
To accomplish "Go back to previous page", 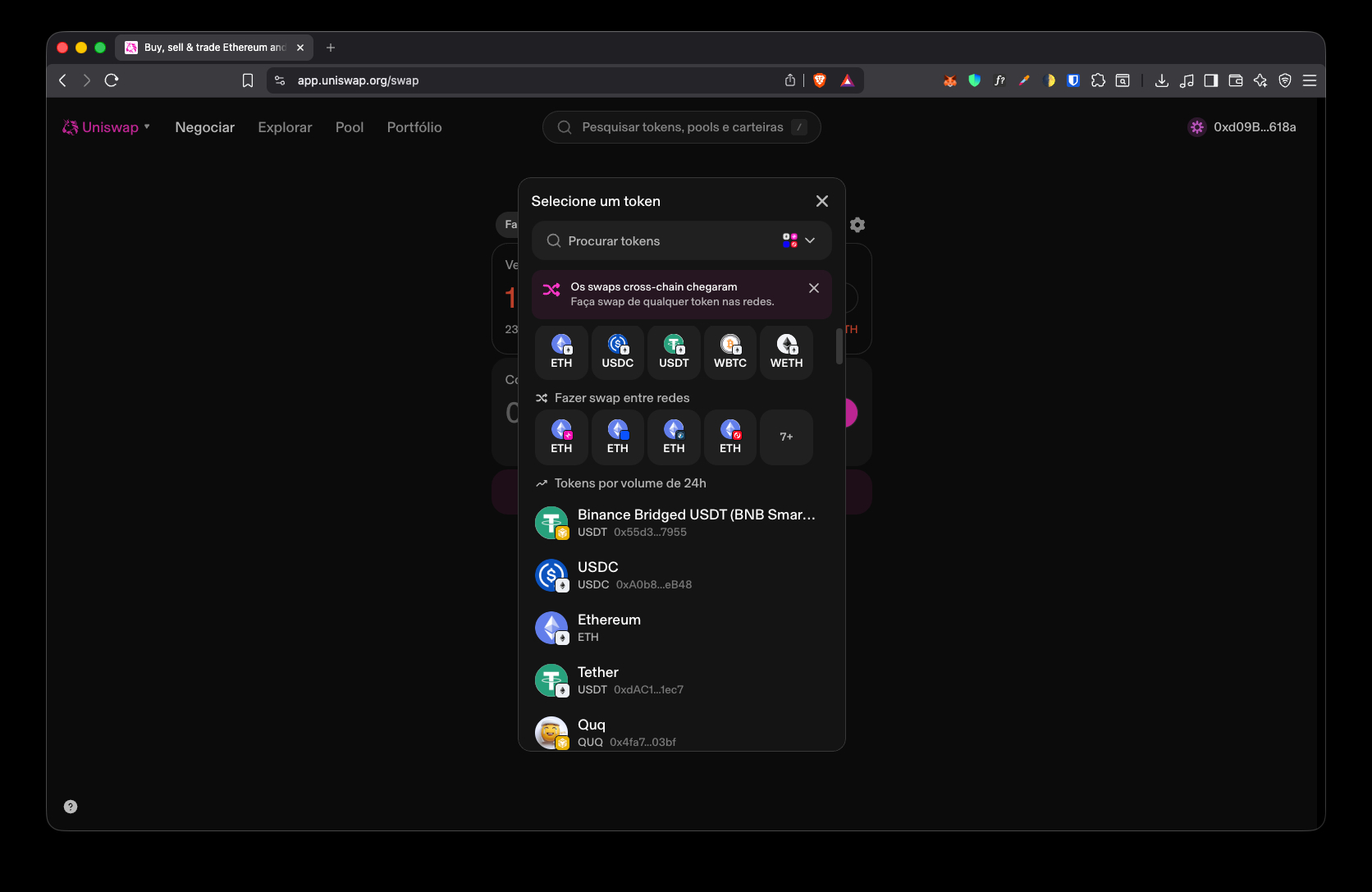I will coord(62,80).
